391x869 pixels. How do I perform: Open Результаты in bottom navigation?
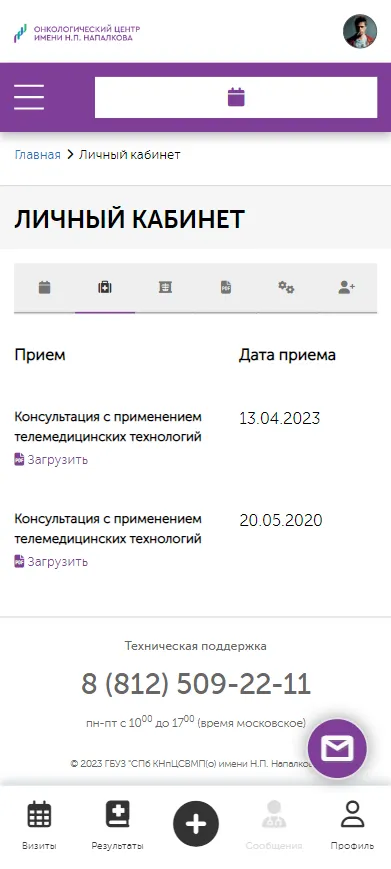117,826
